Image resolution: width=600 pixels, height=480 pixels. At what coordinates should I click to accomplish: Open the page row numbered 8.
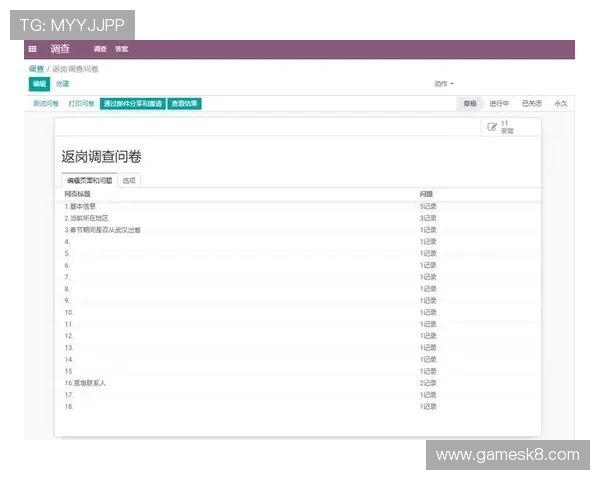[x=298, y=289]
